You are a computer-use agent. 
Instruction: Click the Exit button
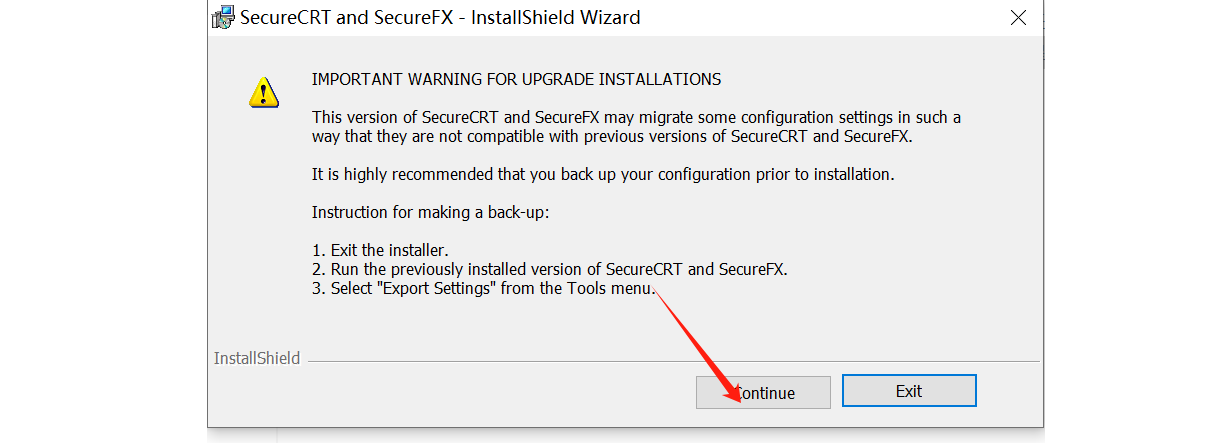[x=909, y=391]
